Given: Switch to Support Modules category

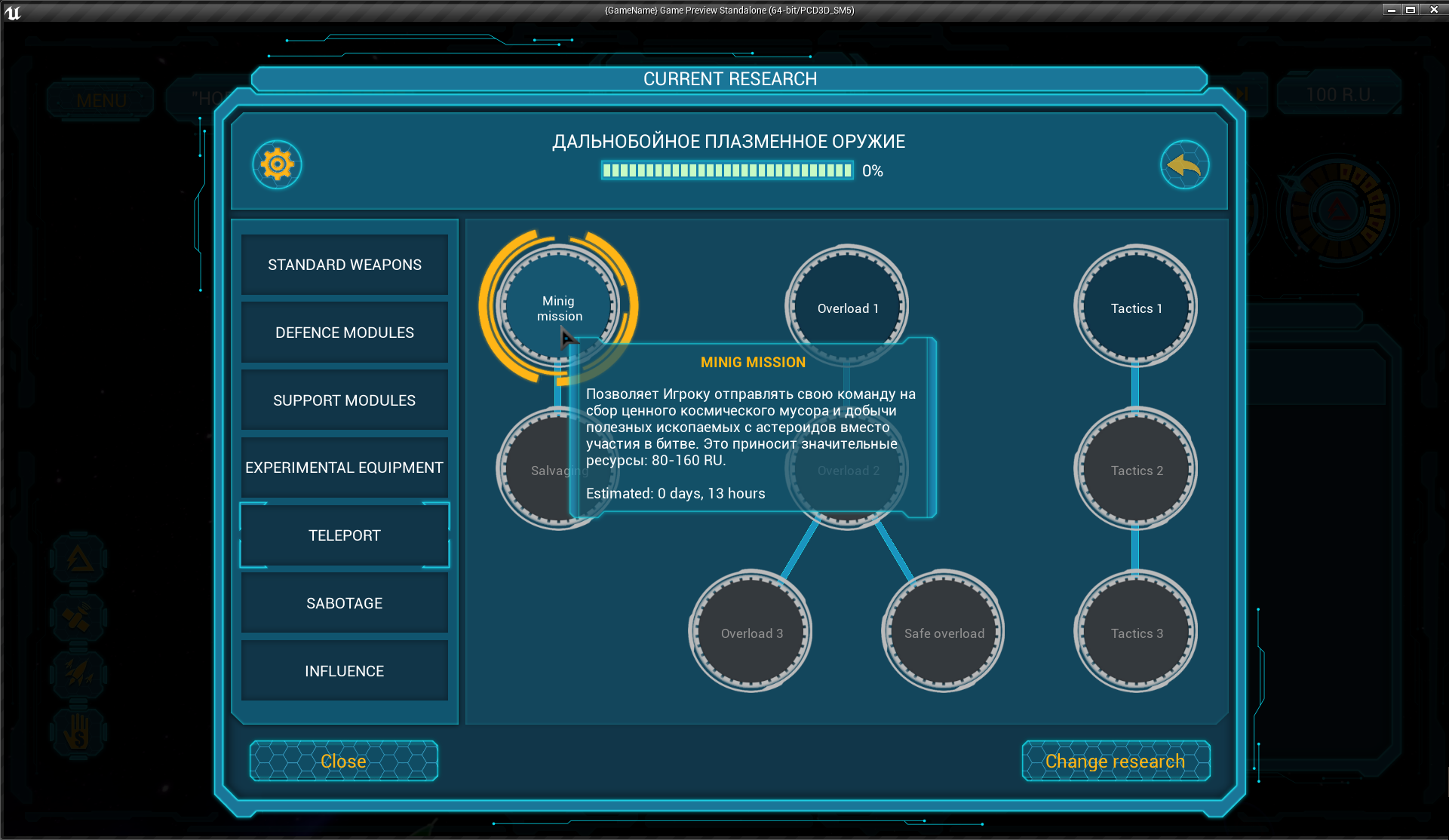Looking at the screenshot, I should (x=345, y=400).
